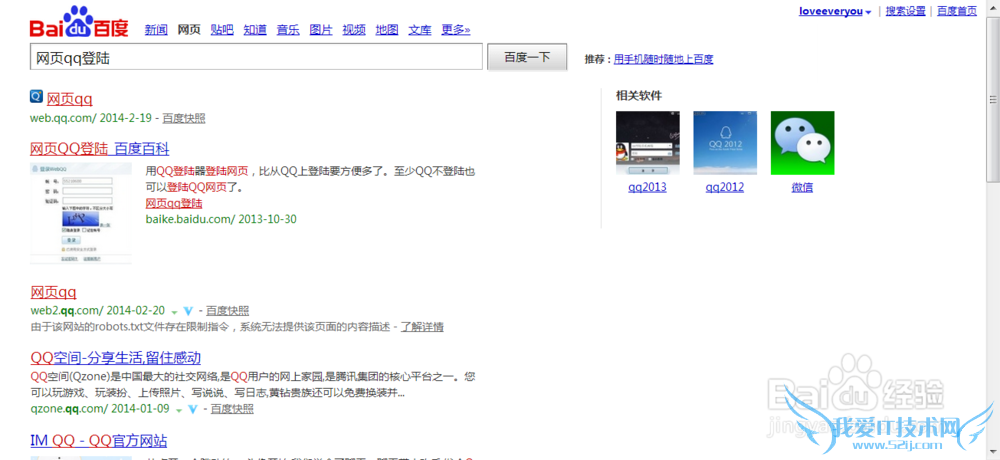
Task: View 百度快照 for web.qq.com result
Action: point(184,118)
